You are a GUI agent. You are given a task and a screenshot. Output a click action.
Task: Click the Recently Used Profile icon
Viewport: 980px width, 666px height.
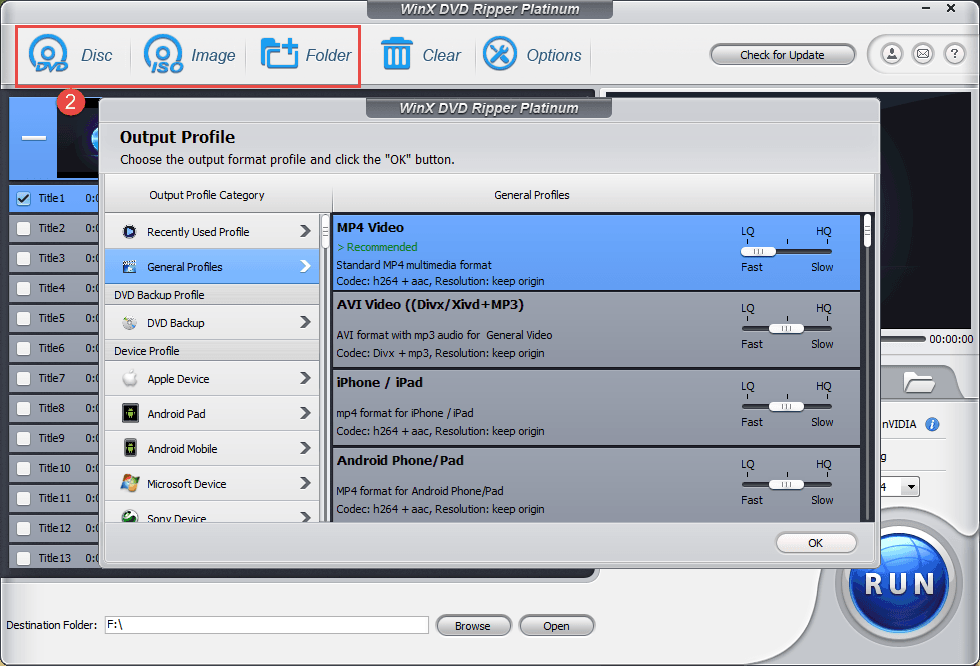[129, 232]
